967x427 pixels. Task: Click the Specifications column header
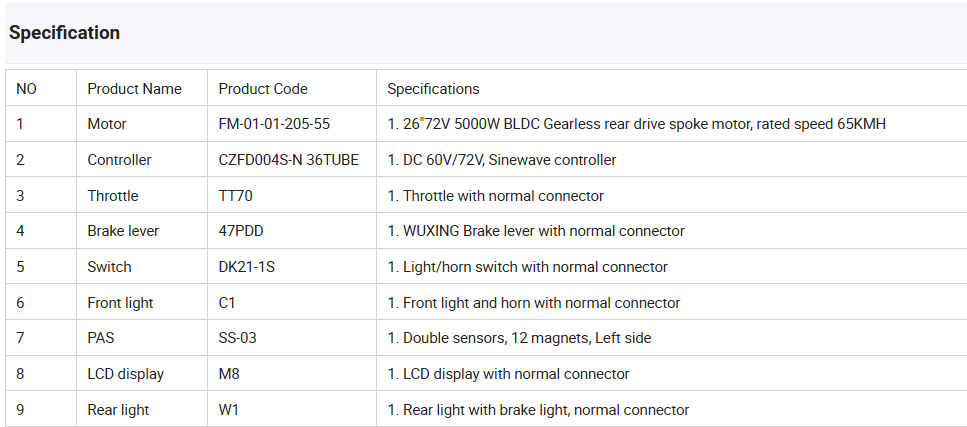coord(433,89)
